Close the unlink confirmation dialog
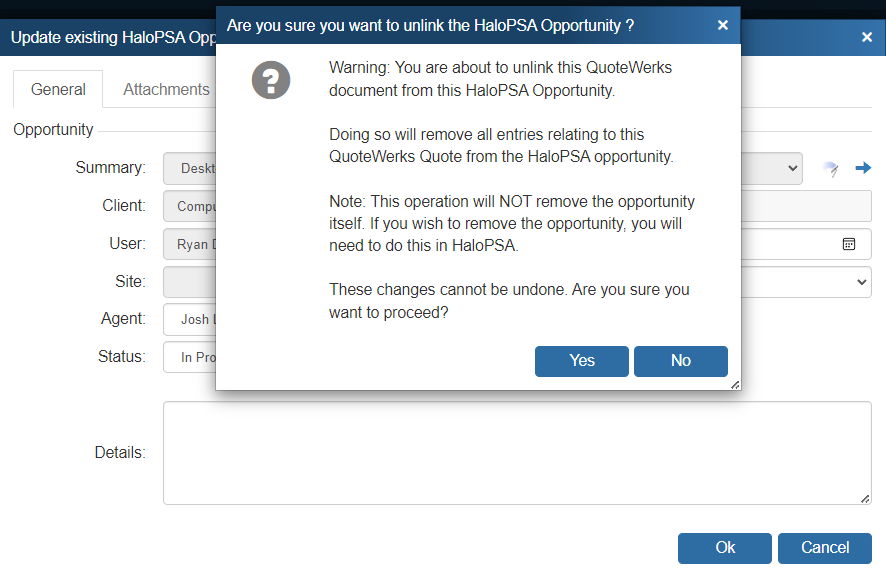The width and height of the screenshot is (886, 575). pyautogui.click(x=723, y=25)
